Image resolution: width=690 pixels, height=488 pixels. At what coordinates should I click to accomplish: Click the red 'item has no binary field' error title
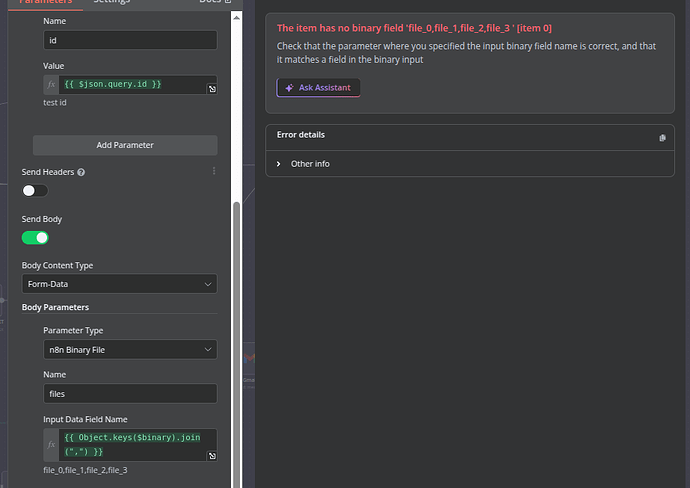point(414,28)
